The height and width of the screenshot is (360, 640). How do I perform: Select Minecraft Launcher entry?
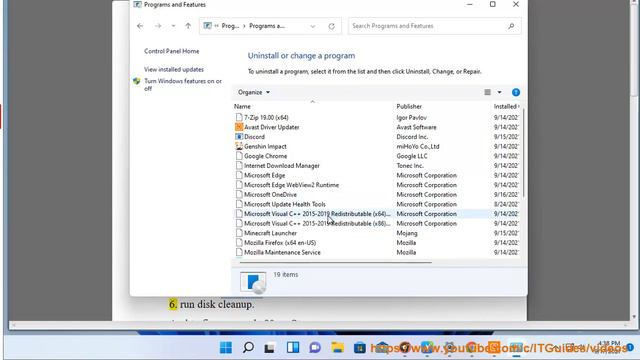pos(270,233)
